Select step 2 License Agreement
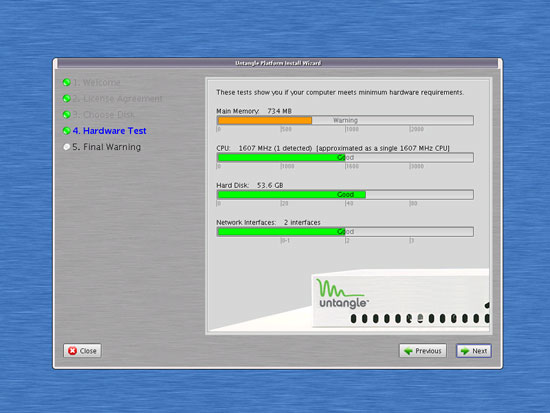Viewport: 550px width, 413px height. [x=118, y=99]
